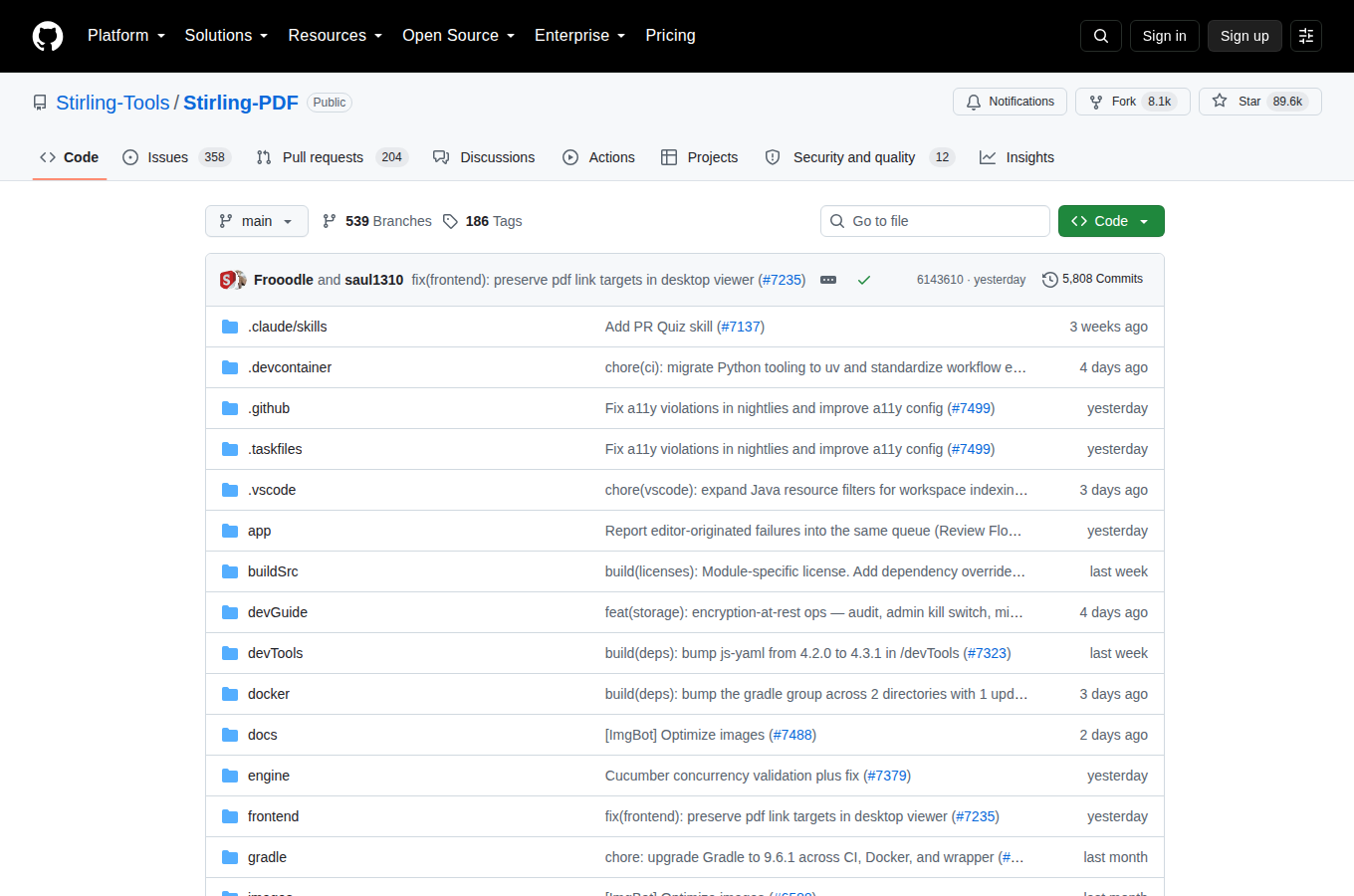The height and width of the screenshot is (896, 1354).
Task: Click the commits history clock icon
Action: tap(1049, 280)
